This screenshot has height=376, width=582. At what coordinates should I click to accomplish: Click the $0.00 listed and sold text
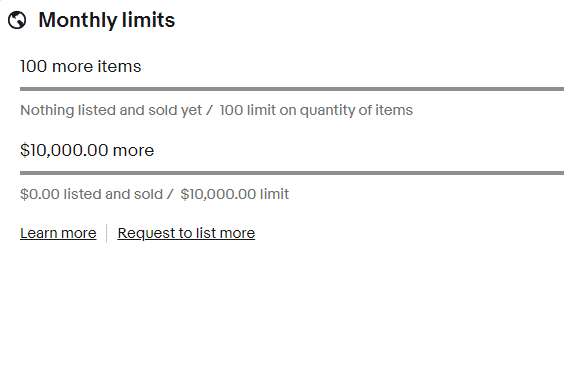[91, 194]
